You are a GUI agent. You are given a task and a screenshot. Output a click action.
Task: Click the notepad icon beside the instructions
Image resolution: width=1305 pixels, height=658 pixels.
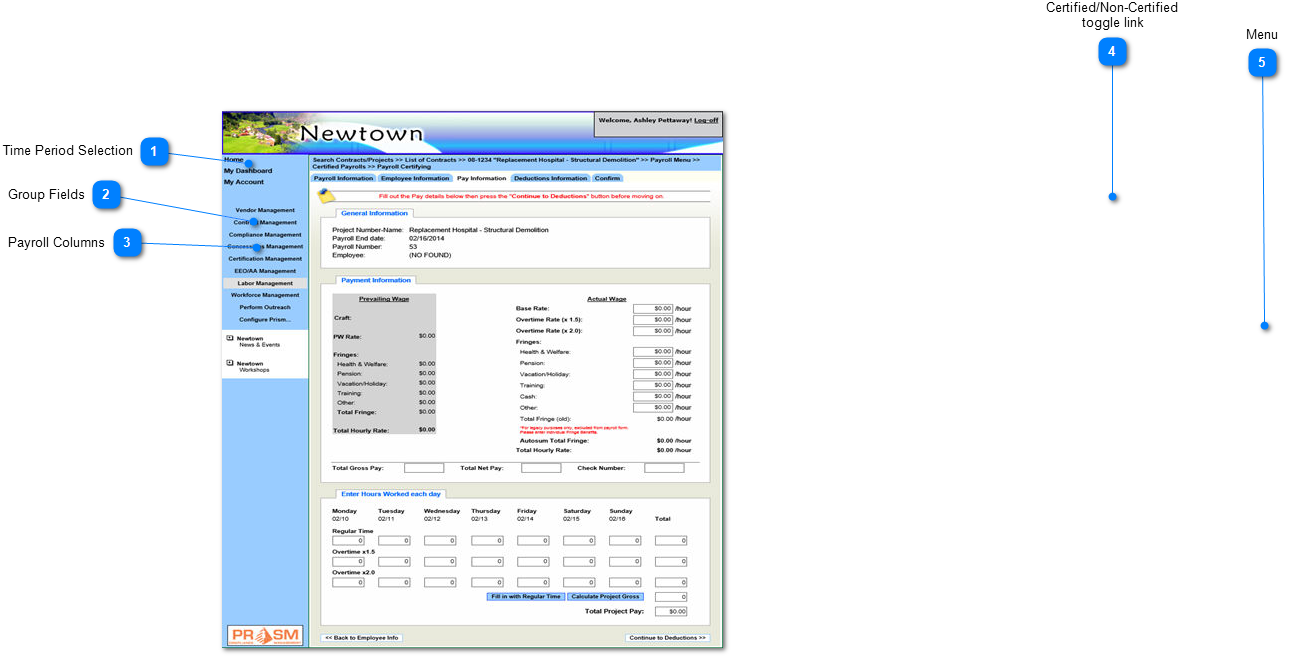pos(326,196)
